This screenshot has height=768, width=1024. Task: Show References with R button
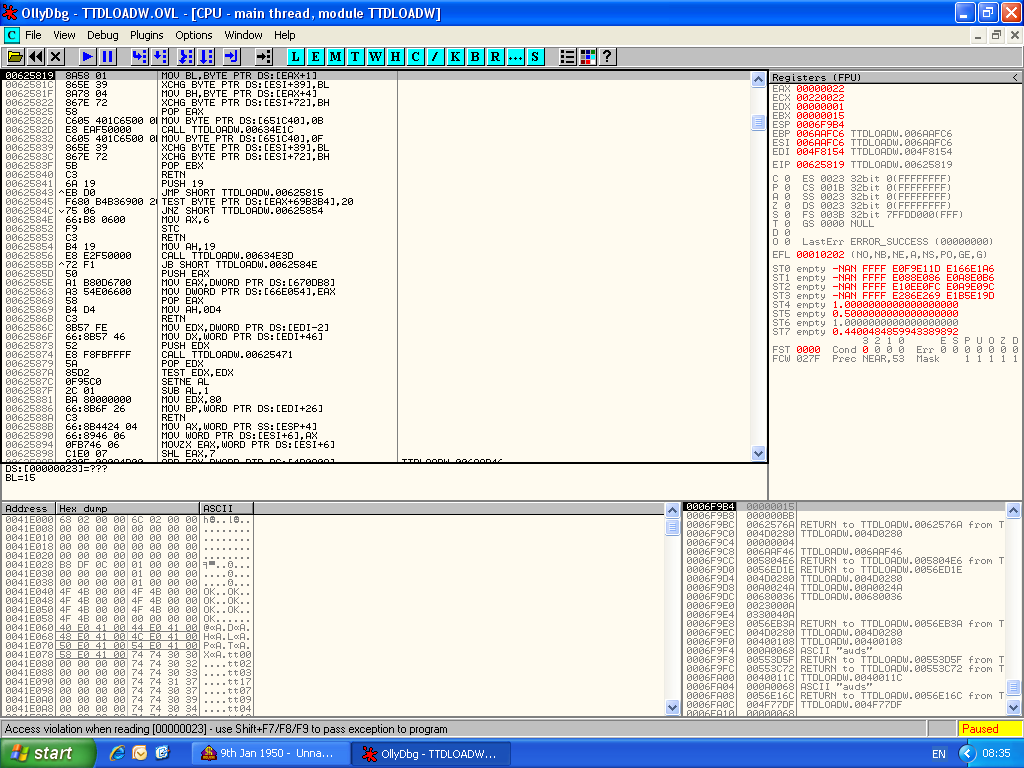click(x=495, y=57)
